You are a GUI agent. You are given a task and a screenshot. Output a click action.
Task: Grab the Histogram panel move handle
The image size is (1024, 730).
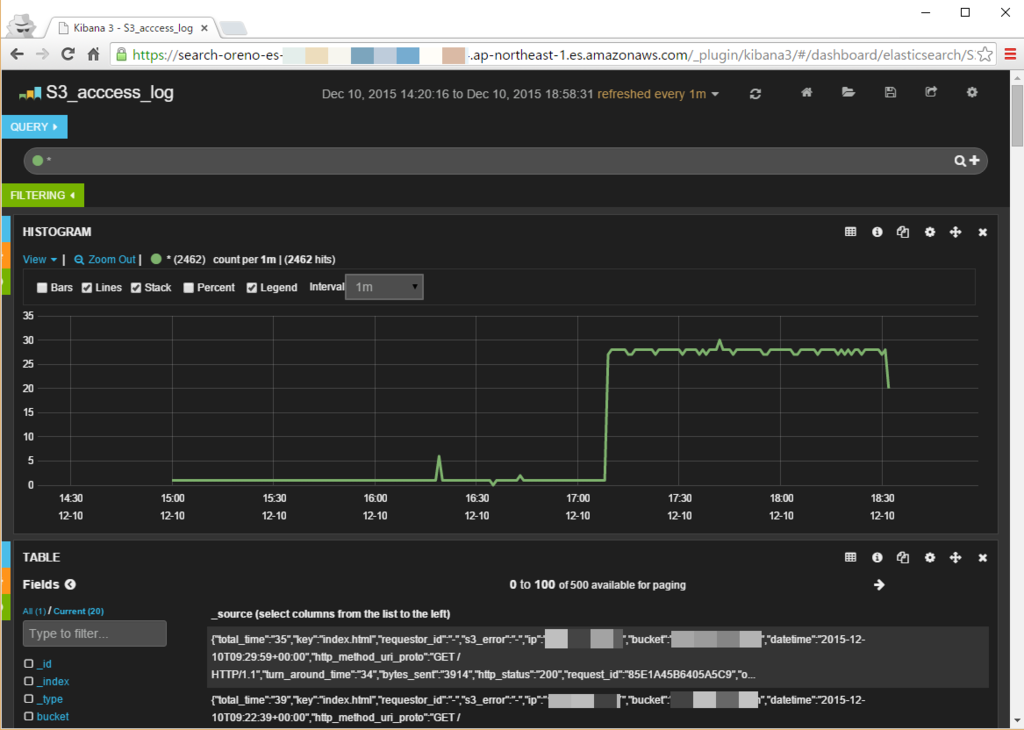[x=955, y=232]
